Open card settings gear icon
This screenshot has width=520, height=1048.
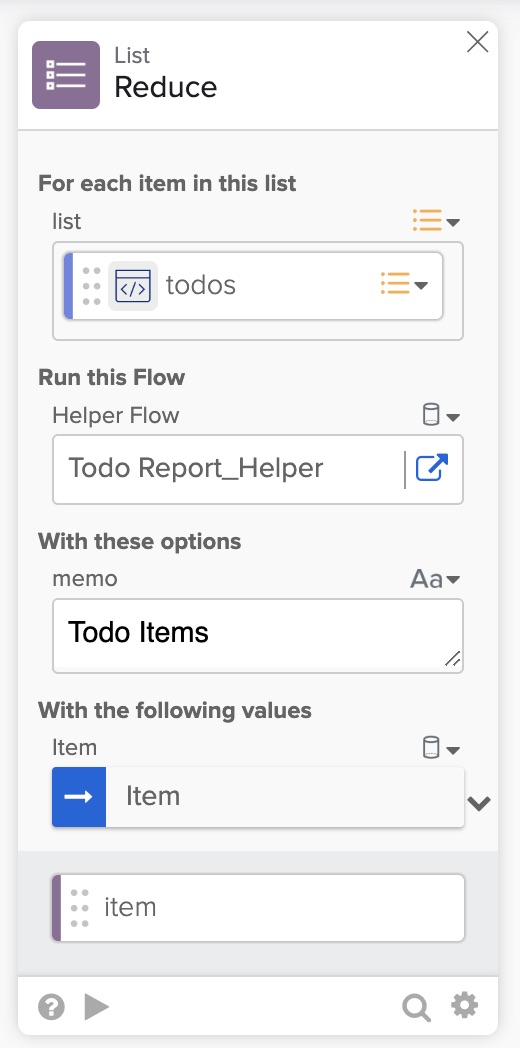click(465, 1005)
